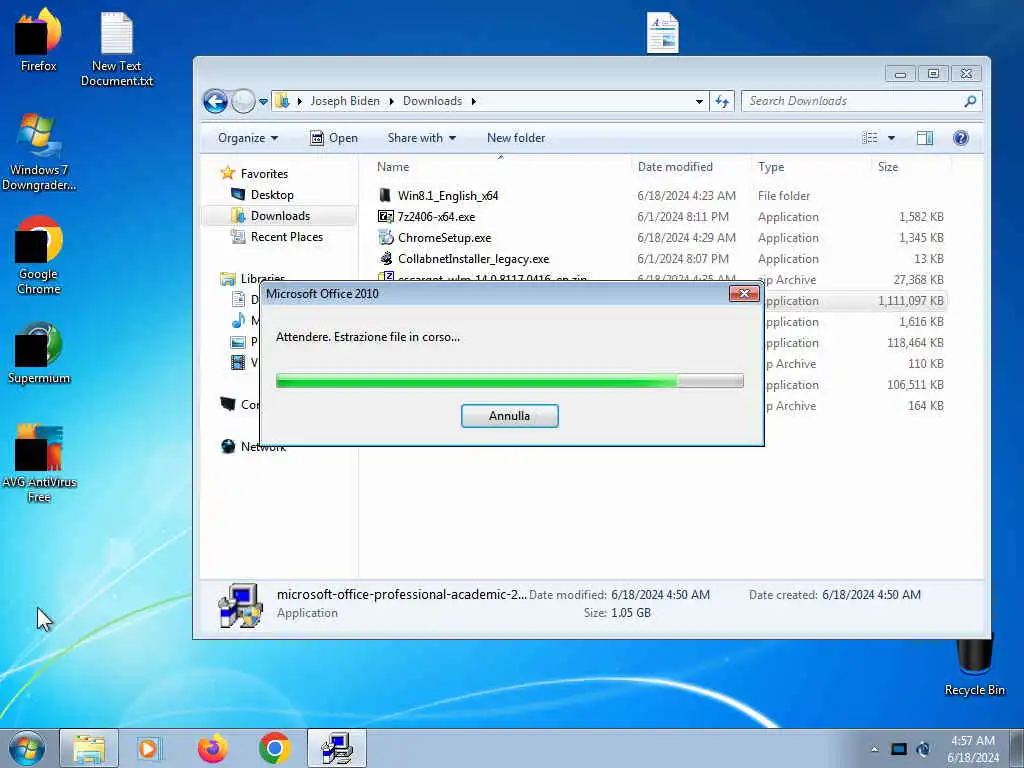Click the Explorer Forward arrow button
Viewport: 1024px width, 768px height.
(x=243, y=101)
